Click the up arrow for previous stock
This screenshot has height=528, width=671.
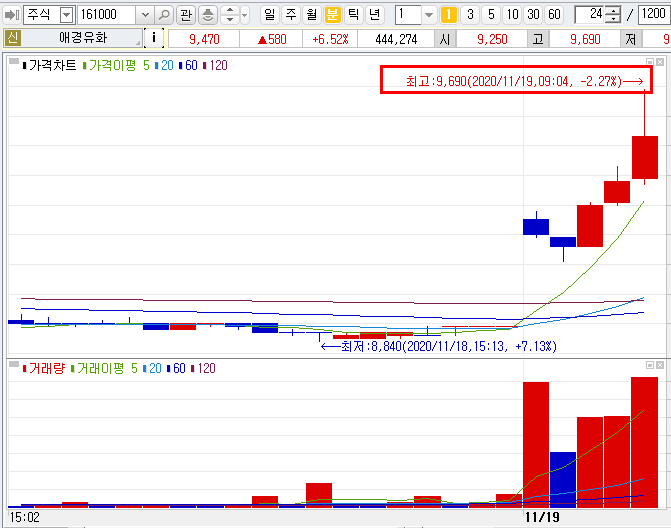coord(230,10)
